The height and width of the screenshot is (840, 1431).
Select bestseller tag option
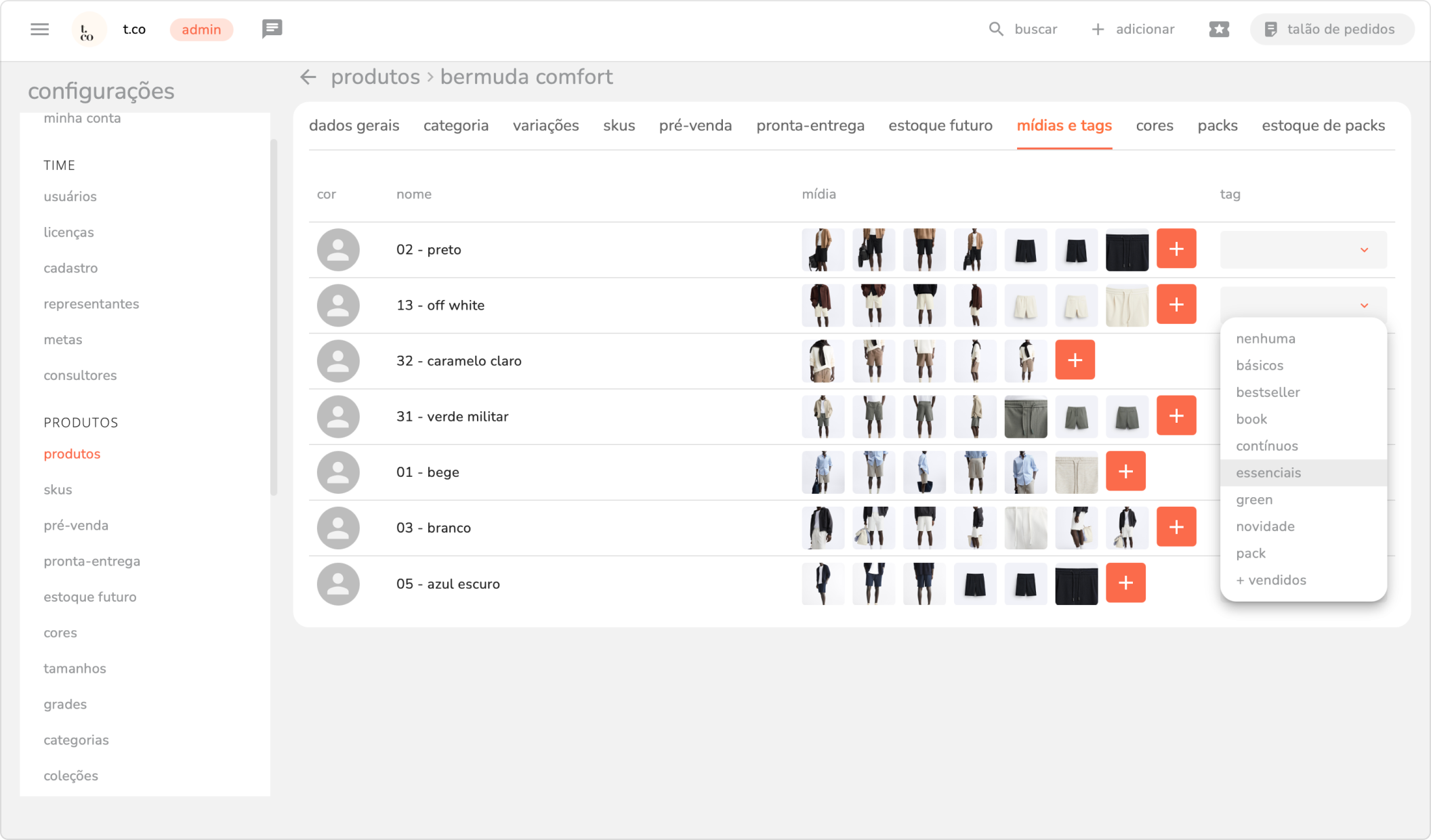pyautogui.click(x=1268, y=392)
